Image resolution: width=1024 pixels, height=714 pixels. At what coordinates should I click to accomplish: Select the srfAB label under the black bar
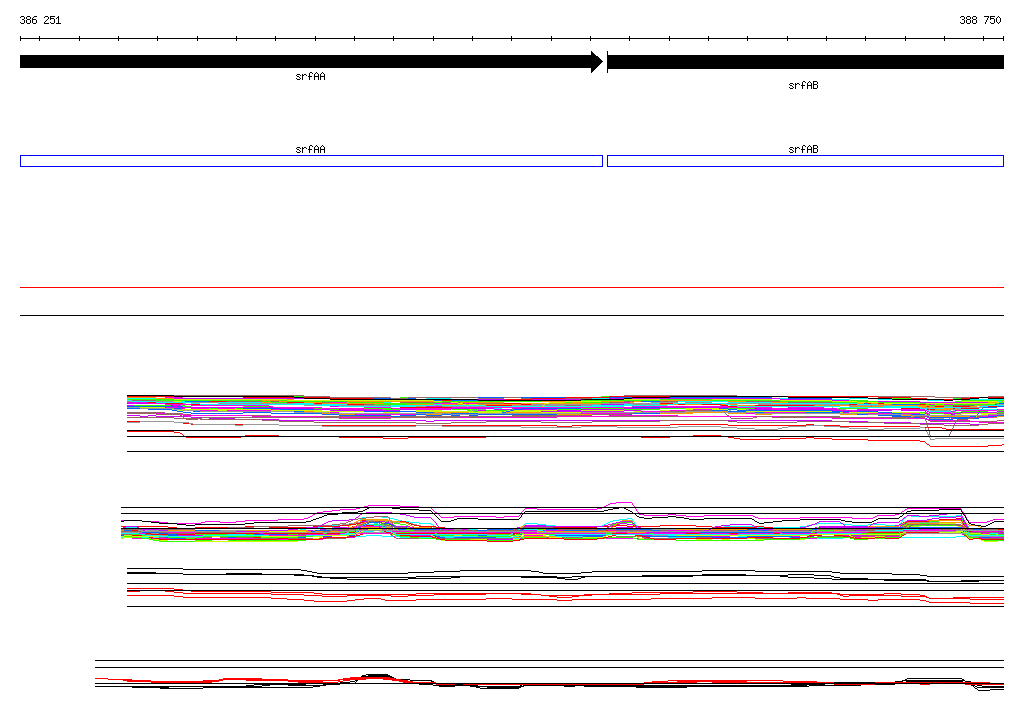click(x=803, y=86)
